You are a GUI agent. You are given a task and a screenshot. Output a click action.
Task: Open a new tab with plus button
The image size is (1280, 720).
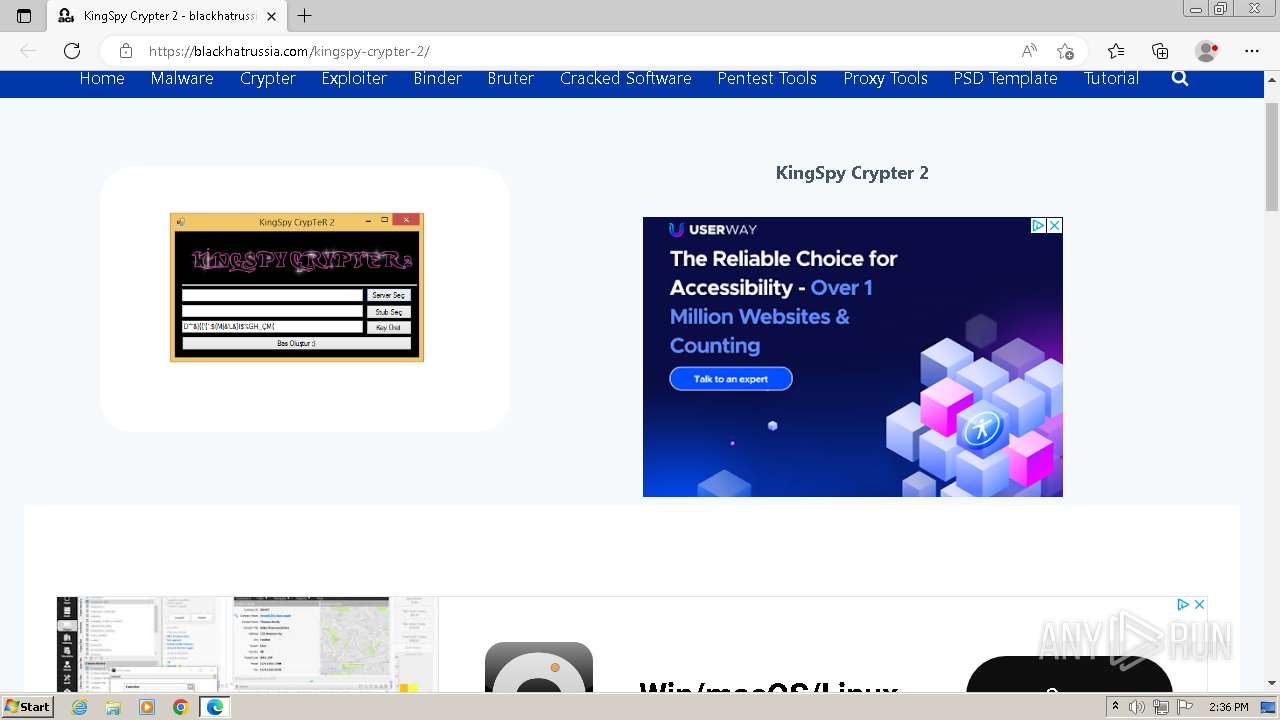click(x=305, y=15)
